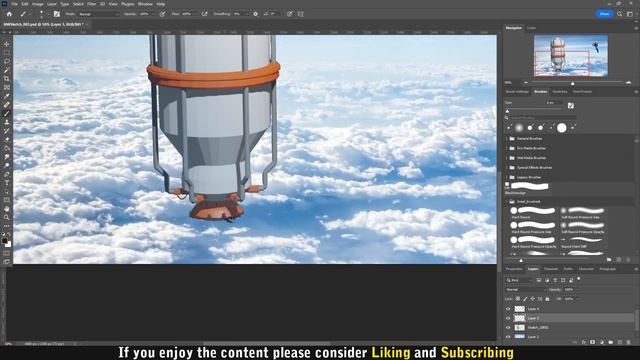Open the Paths tab
This screenshot has height=360, width=640.
click(568, 269)
